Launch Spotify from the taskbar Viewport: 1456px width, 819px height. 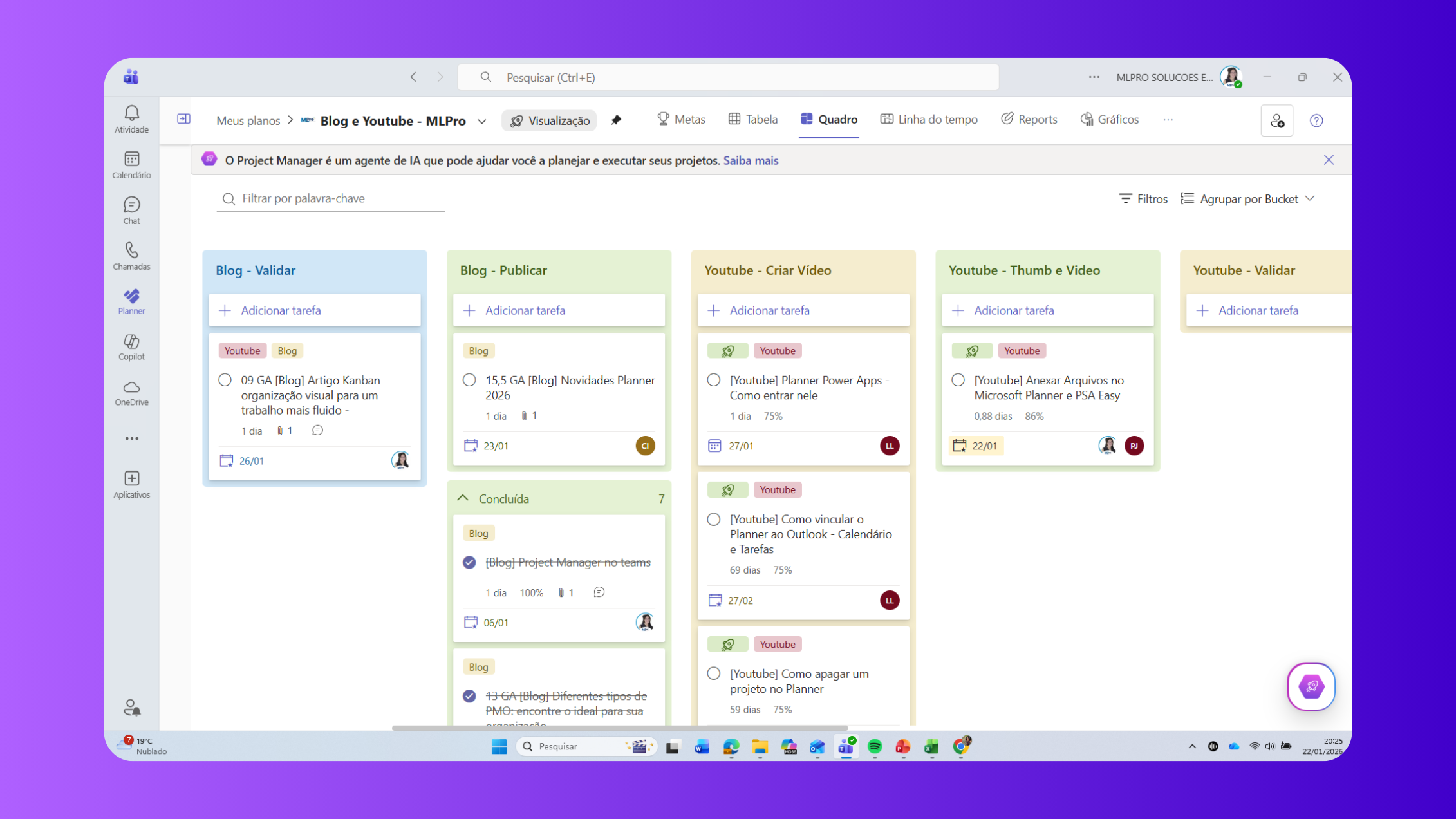[x=874, y=746]
